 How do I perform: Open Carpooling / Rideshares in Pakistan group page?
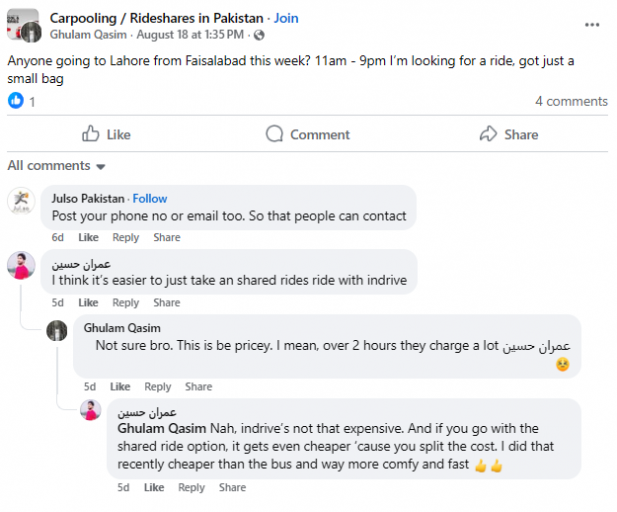point(156,18)
